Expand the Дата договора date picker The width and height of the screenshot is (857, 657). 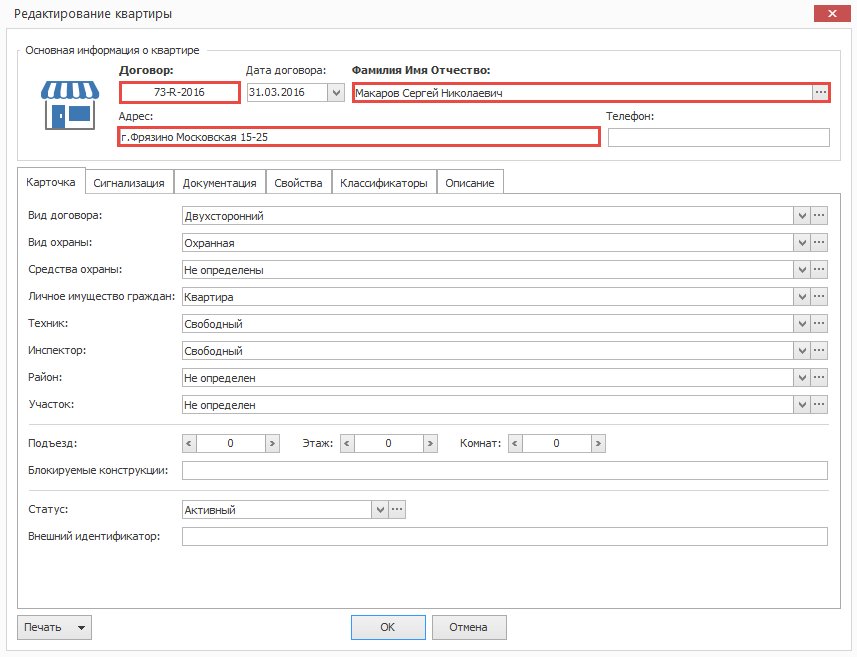coord(336,92)
